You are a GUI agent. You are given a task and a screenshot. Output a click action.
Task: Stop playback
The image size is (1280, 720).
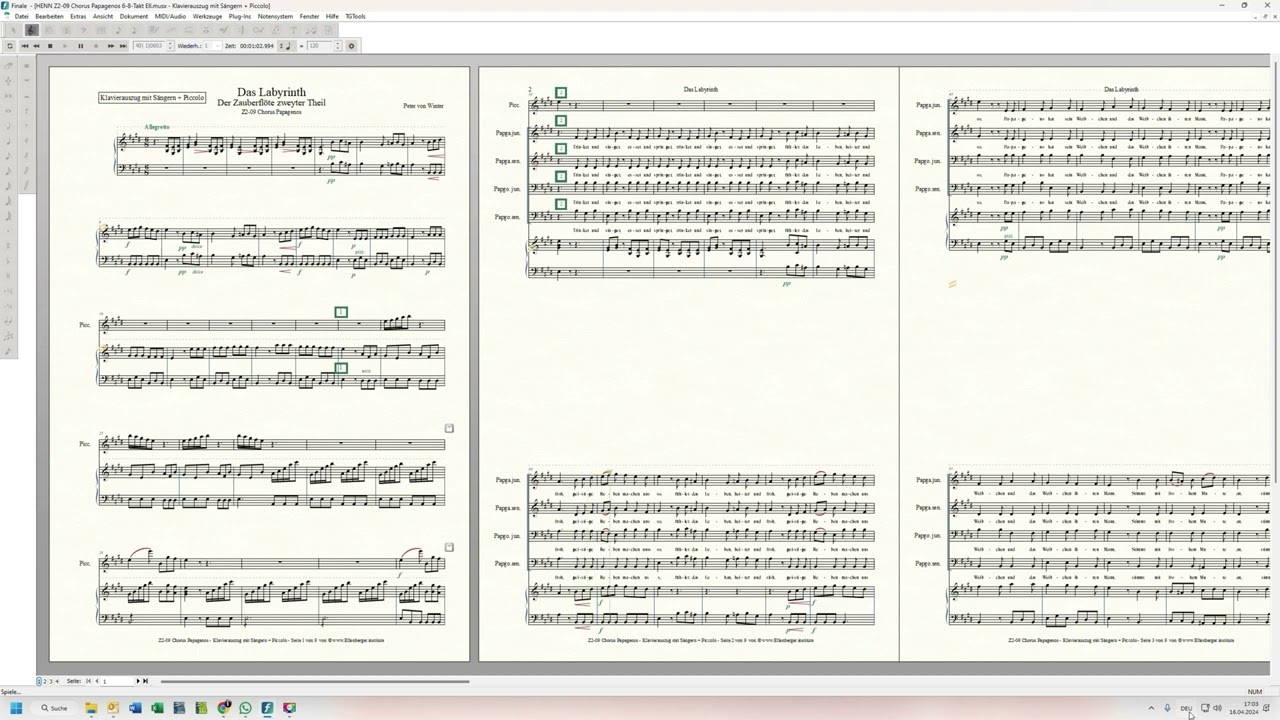pos(50,46)
